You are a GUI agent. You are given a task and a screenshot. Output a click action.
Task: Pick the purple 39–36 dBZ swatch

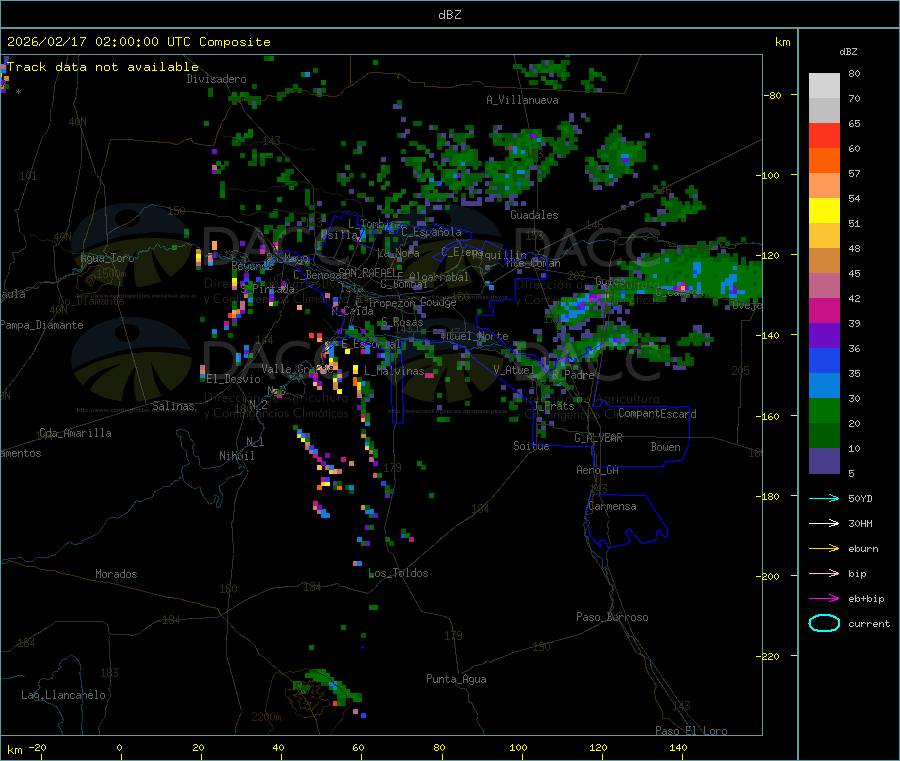824,336
